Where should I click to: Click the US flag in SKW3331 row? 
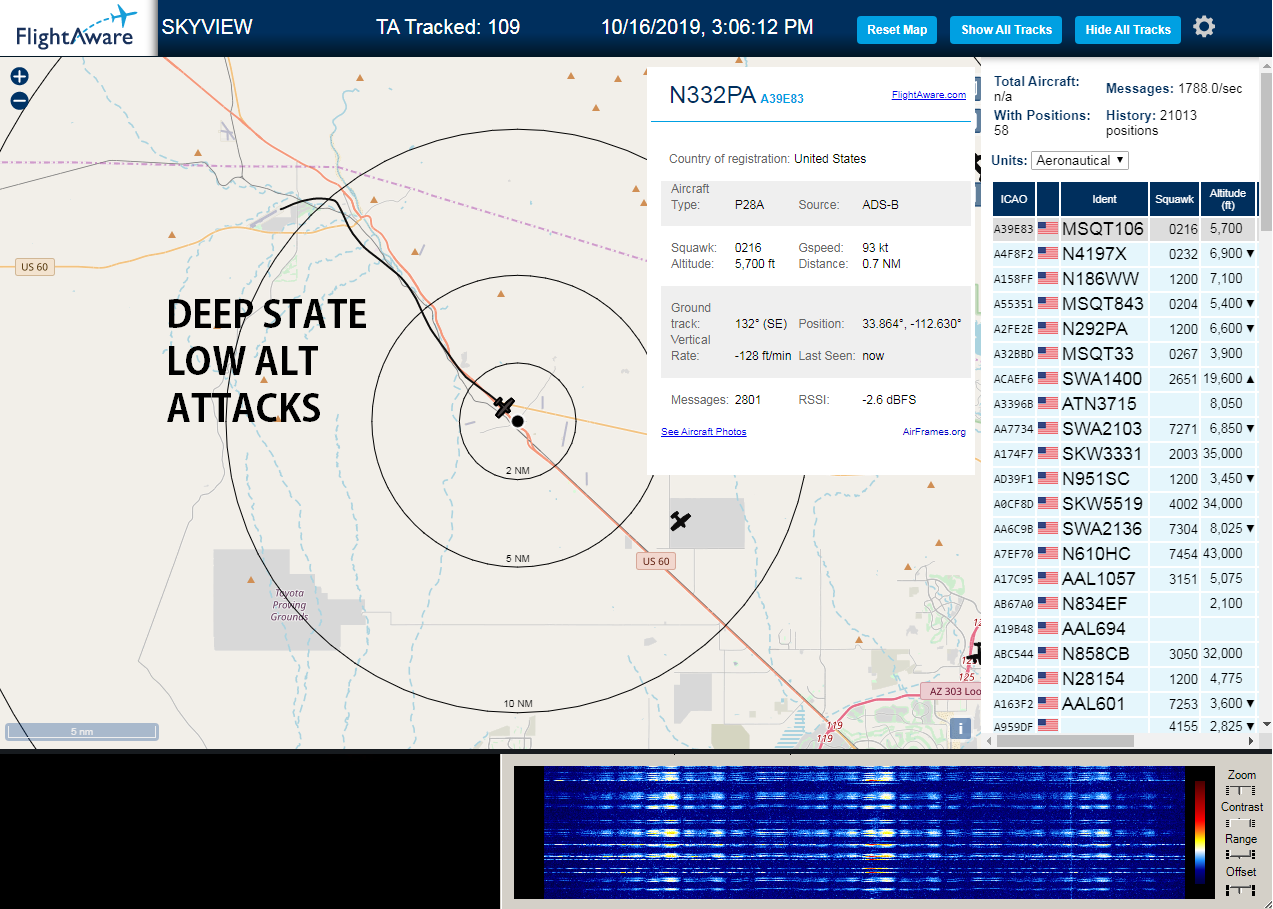point(1048,454)
